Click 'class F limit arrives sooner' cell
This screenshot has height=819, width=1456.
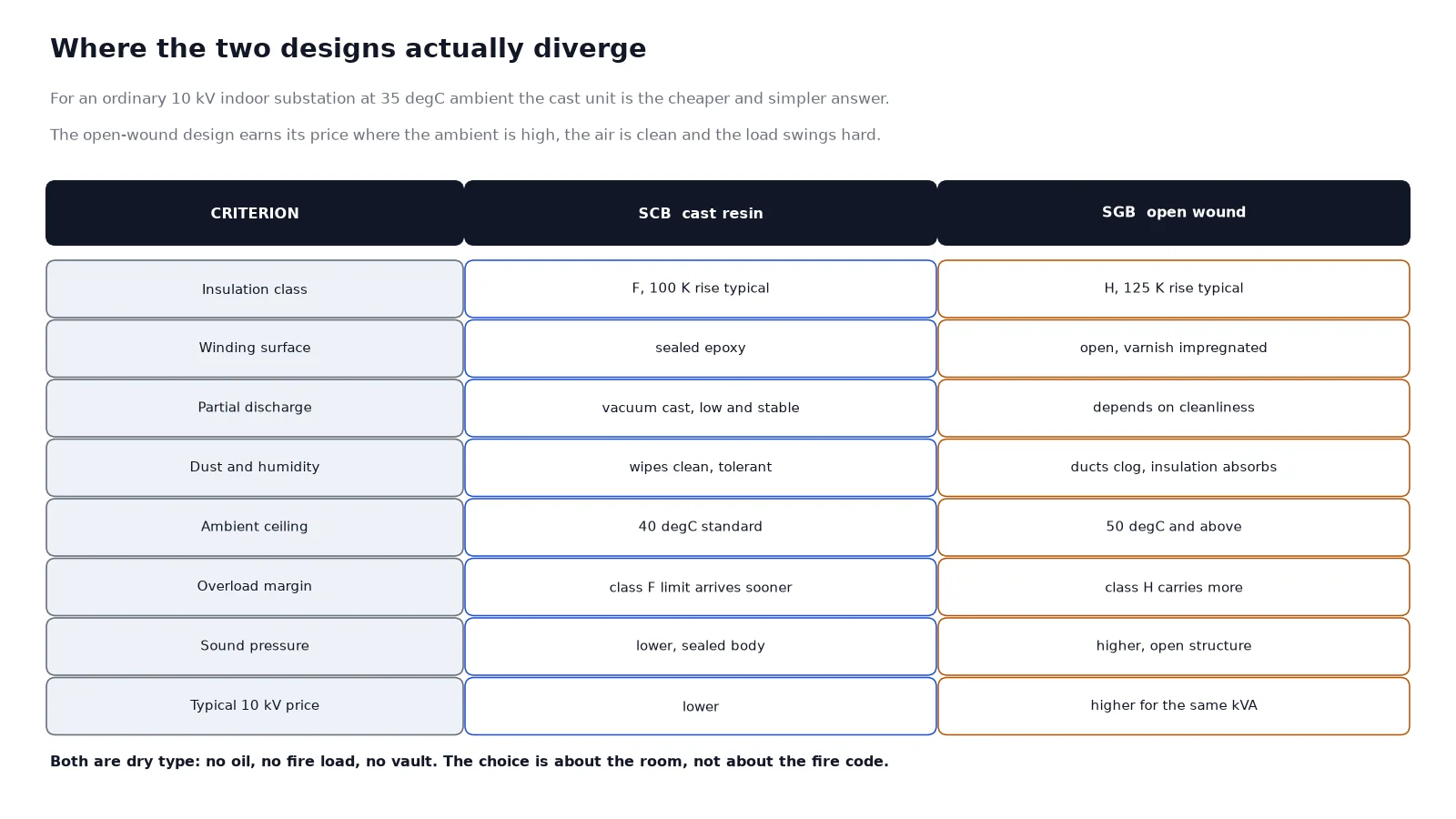[701, 587]
